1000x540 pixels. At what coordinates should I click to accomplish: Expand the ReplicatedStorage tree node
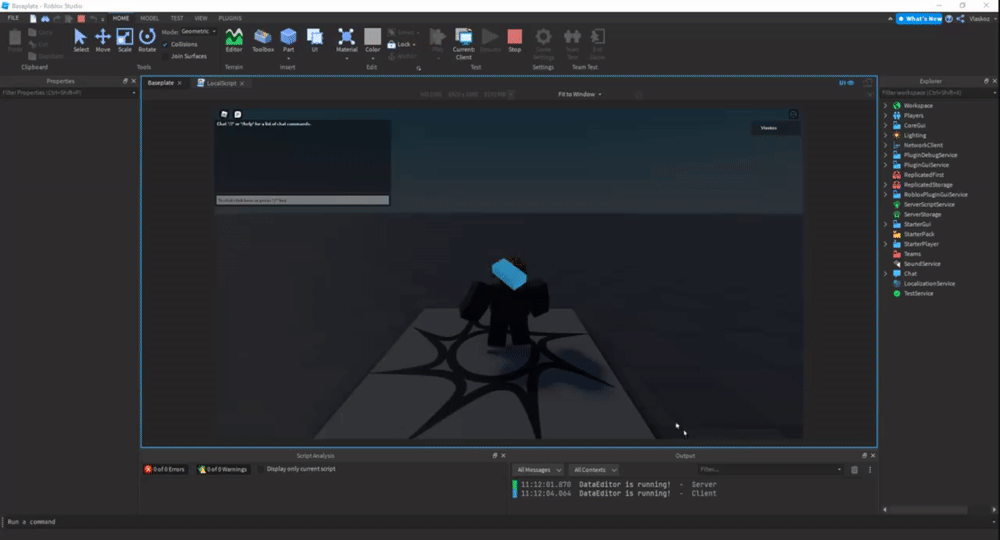885,185
